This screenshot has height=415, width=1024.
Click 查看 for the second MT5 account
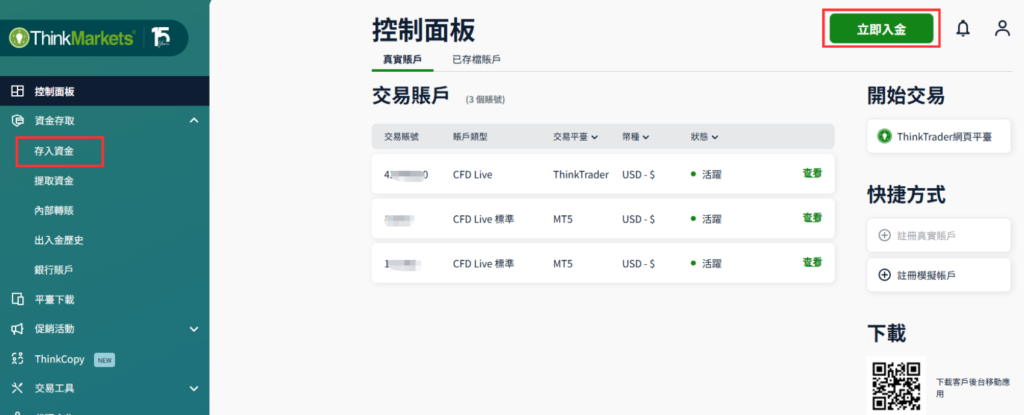[812, 218]
